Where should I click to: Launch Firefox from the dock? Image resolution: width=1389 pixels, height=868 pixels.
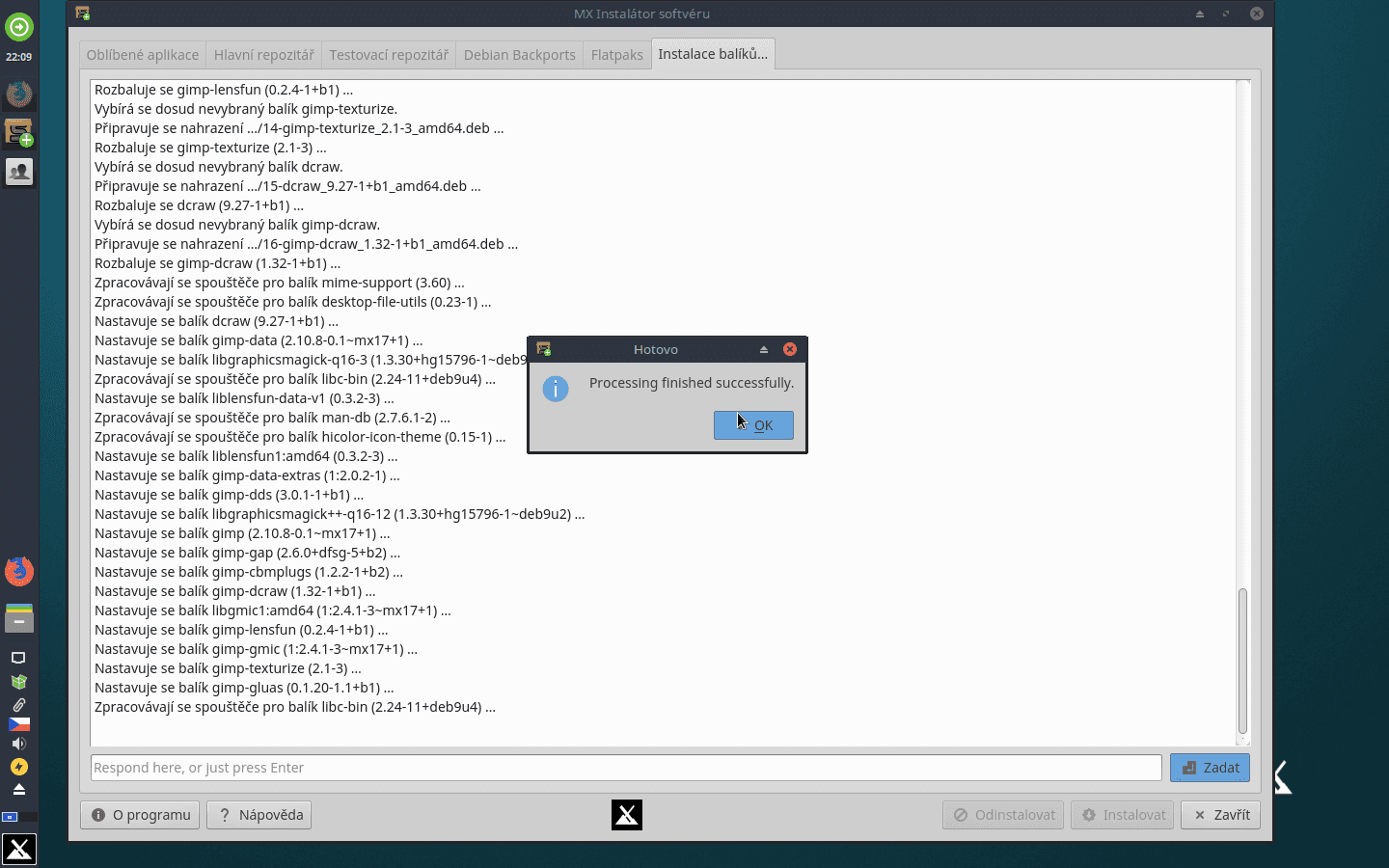coord(19,571)
